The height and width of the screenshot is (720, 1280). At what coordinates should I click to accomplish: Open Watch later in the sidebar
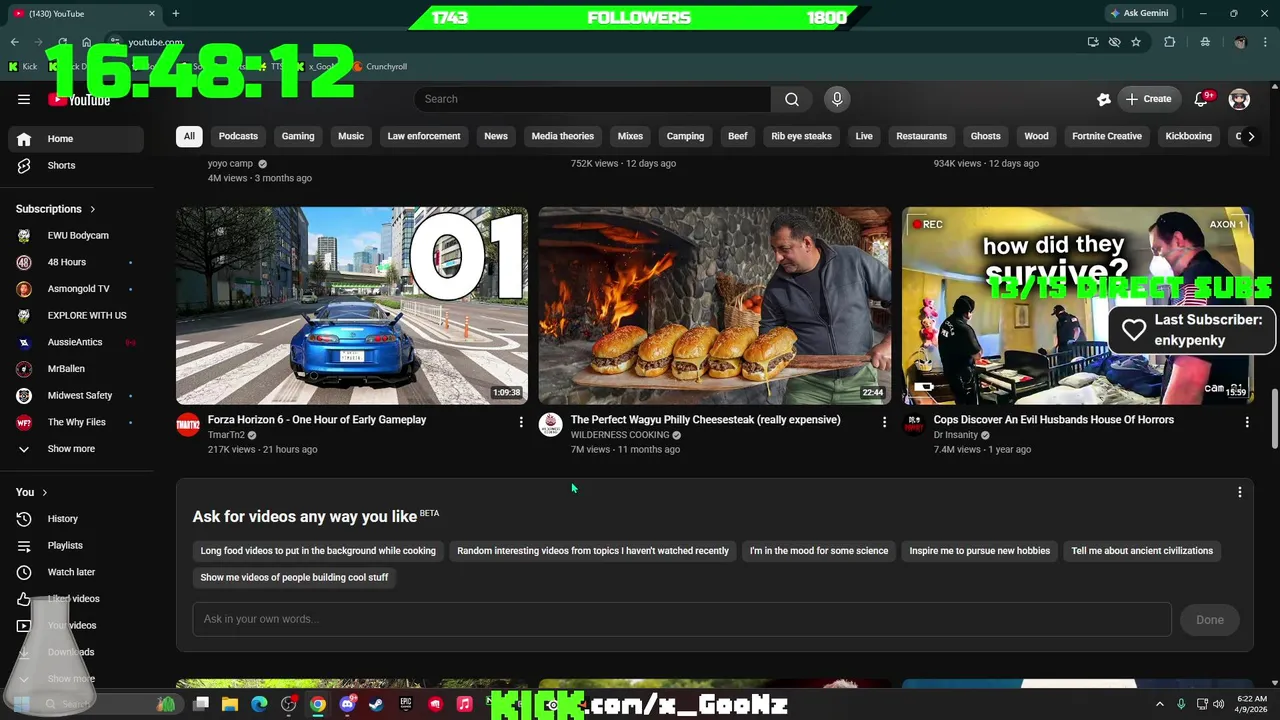(x=76, y=572)
